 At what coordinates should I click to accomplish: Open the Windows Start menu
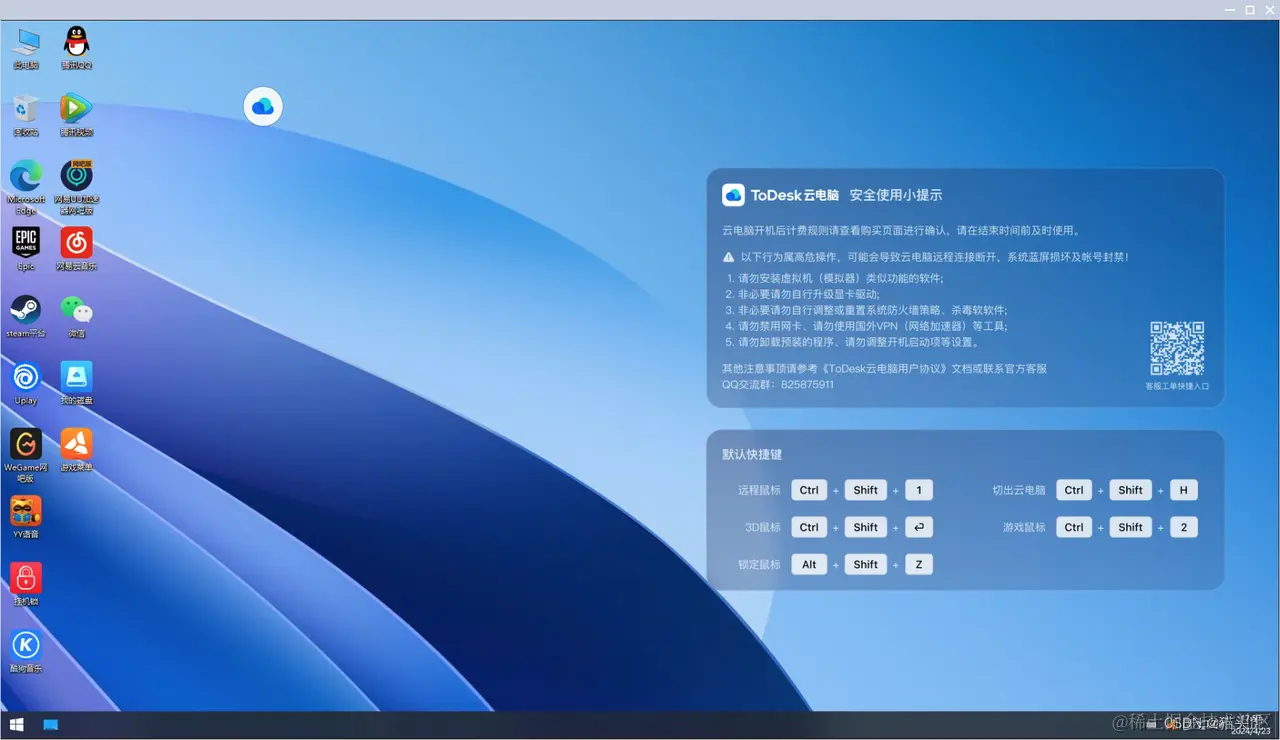[15, 724]
